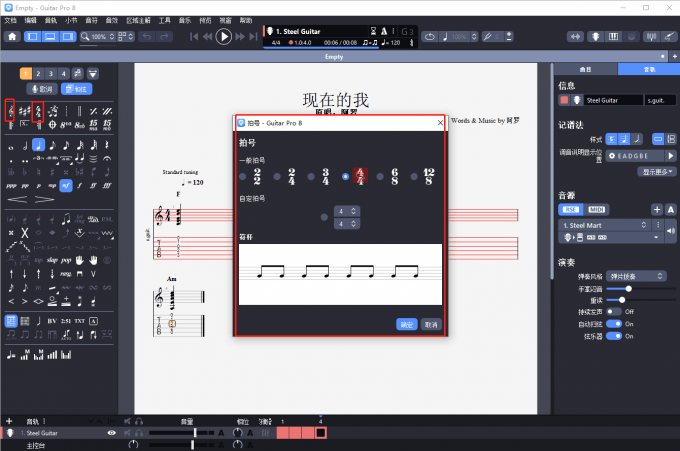This screenshot has height=451, width=680.
Task: Switch to the 曲目 song tab
Action: tap(585, 69)
